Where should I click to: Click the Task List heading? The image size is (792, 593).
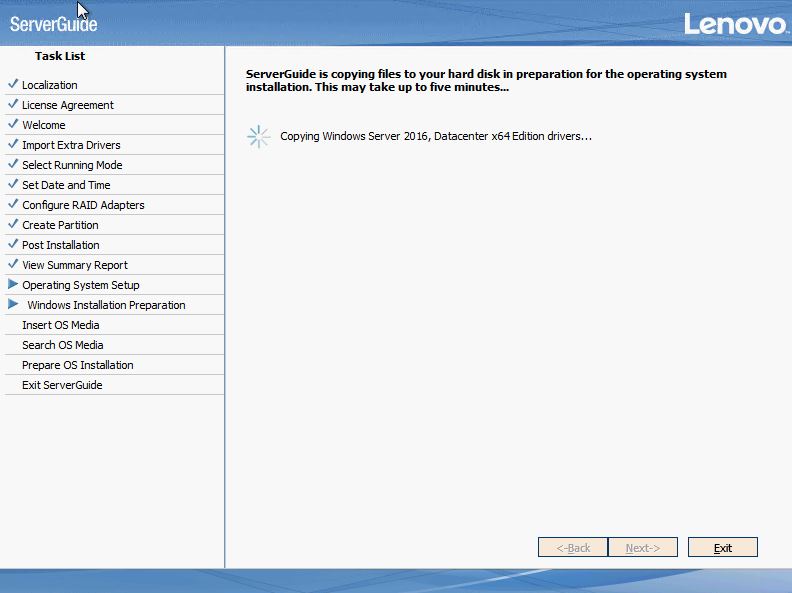[x=60, y=56]
